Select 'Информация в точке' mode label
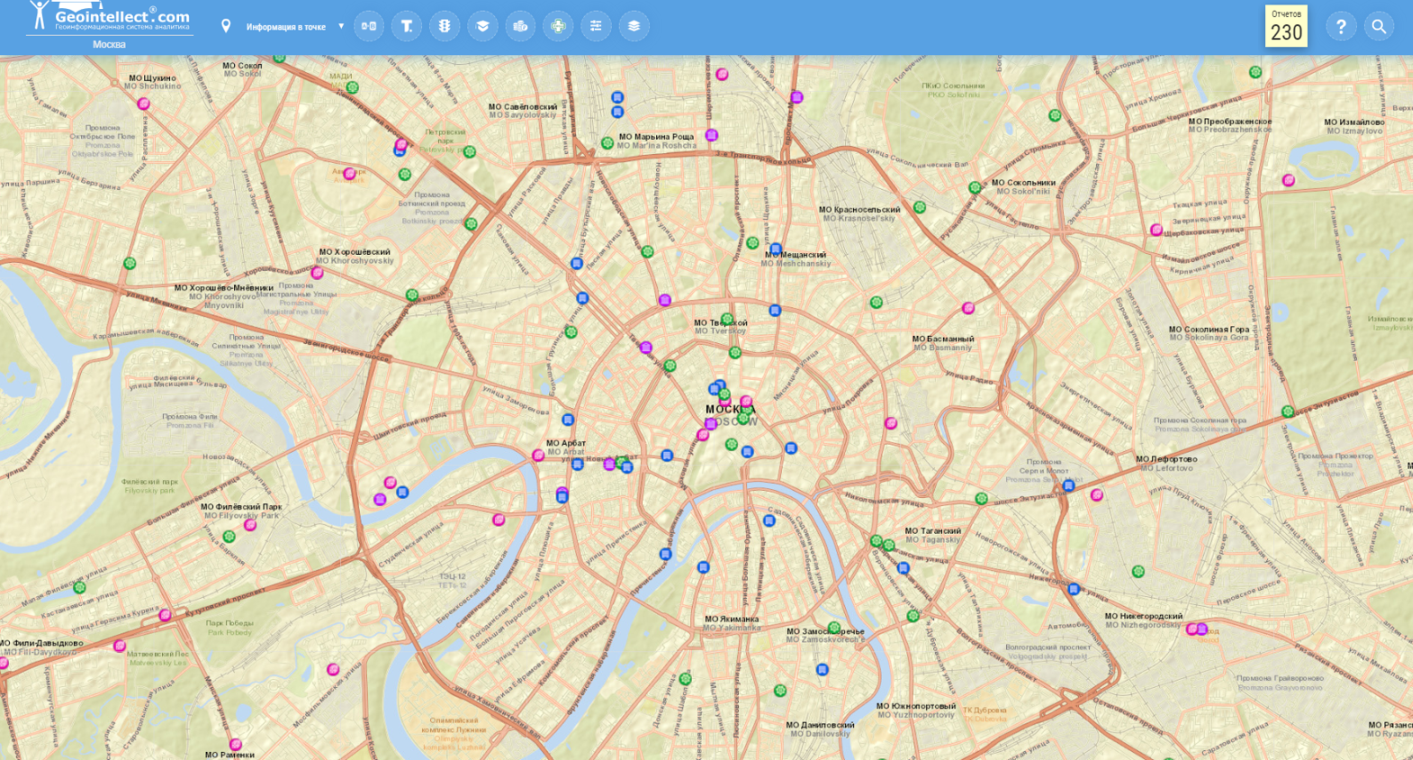 (286, 27)
